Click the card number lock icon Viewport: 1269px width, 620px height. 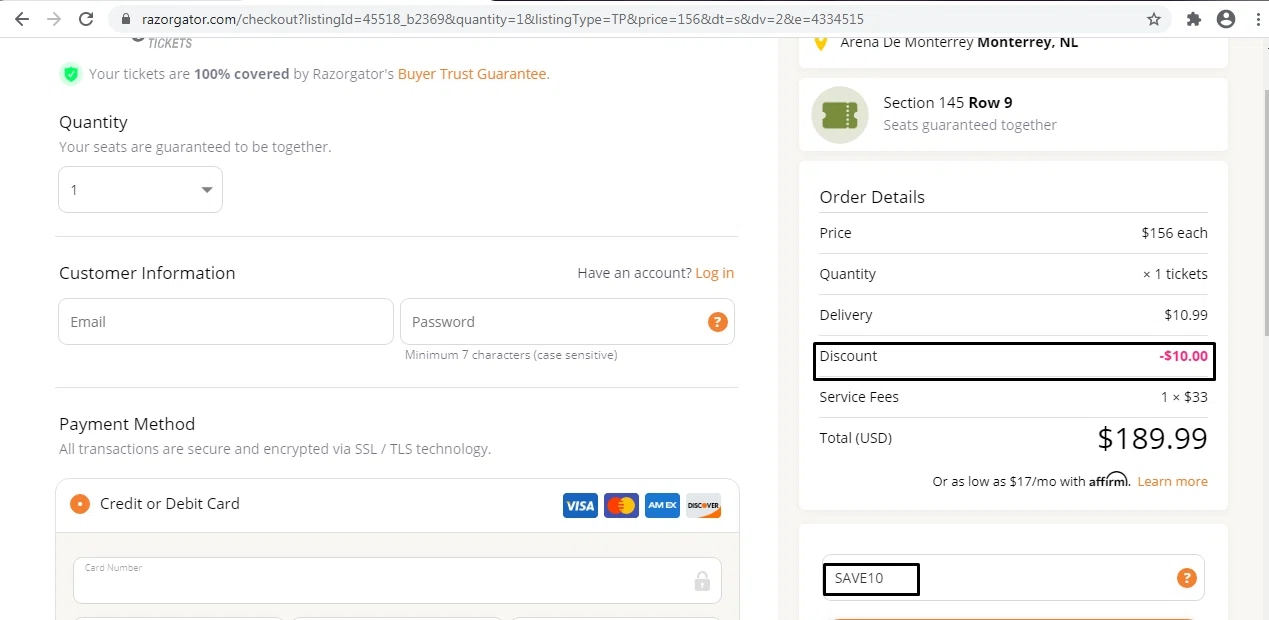click(702, 581)
